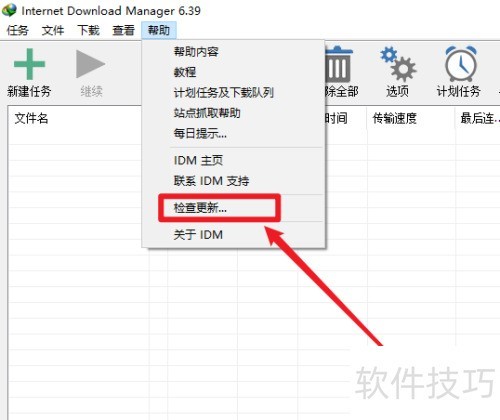This screenshot has height=420, width=500.
Task: Close the open 帮助 menu
Action: [x=159, y=30]
